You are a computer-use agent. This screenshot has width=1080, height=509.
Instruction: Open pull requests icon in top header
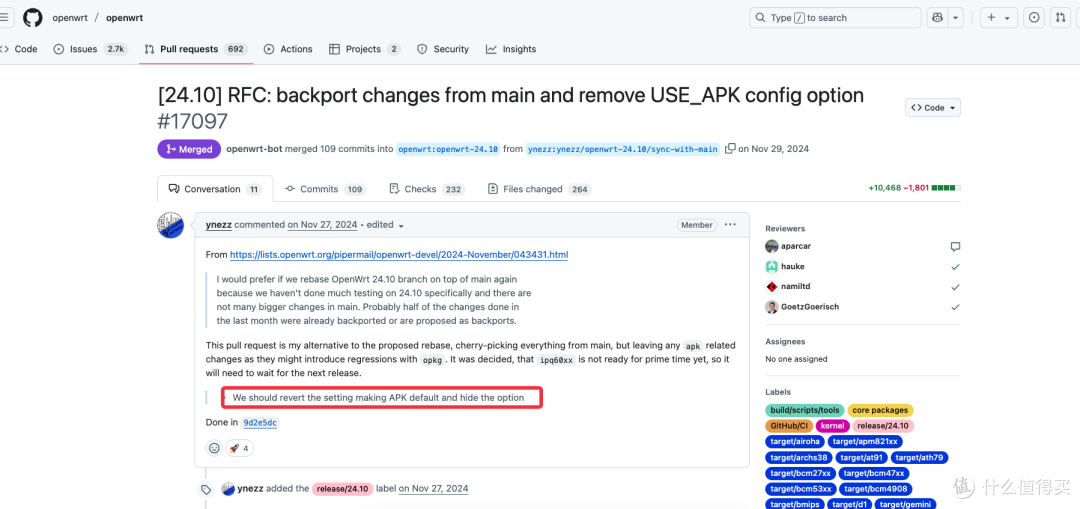1061,18
